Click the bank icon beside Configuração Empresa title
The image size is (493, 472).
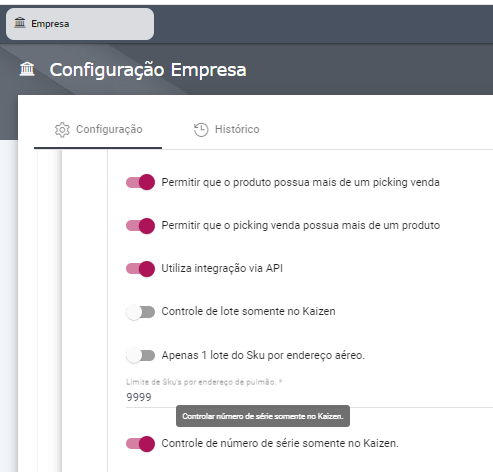[27, 69]
